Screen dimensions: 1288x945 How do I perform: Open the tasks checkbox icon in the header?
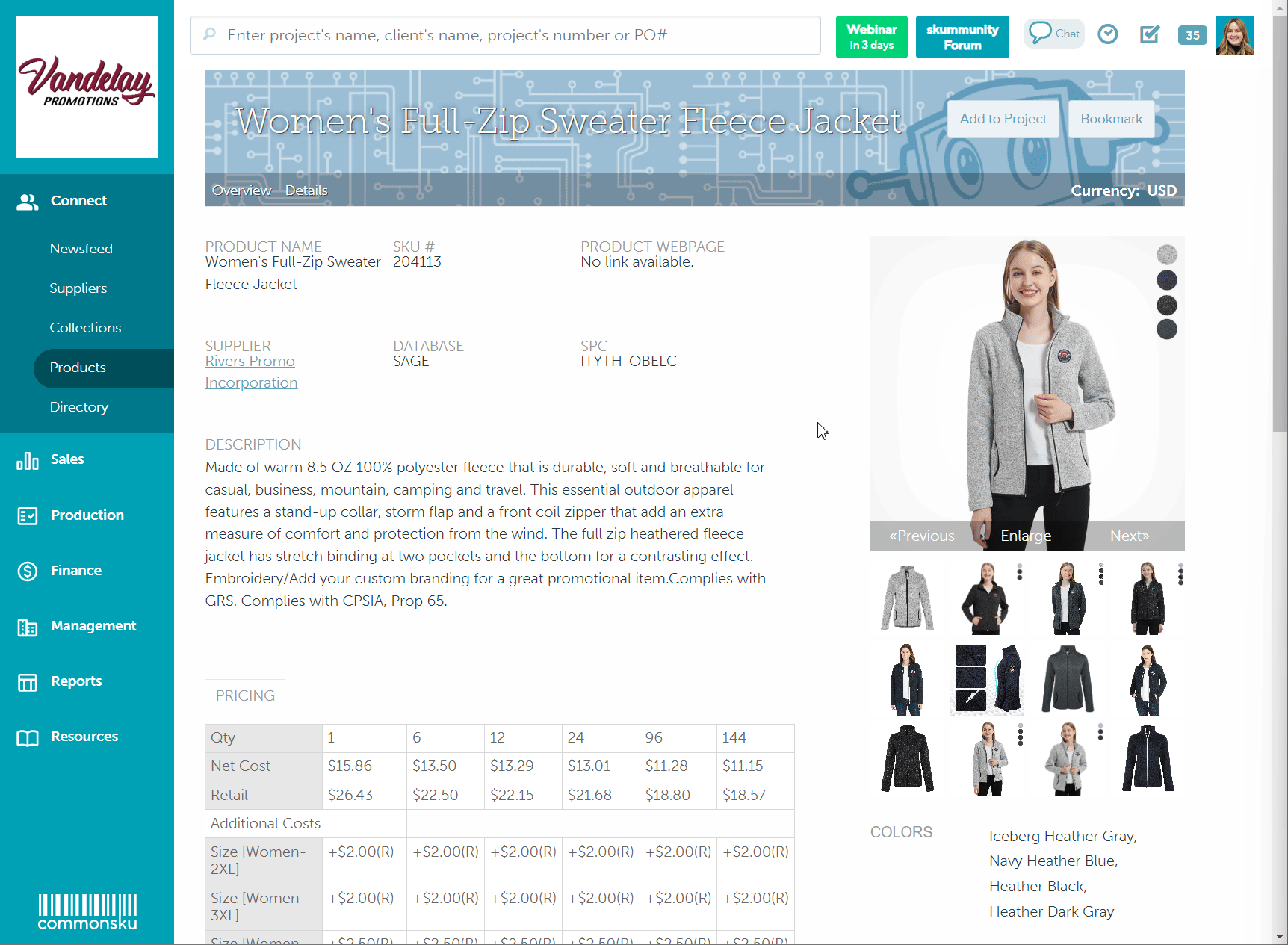(x=1150, y=34)
